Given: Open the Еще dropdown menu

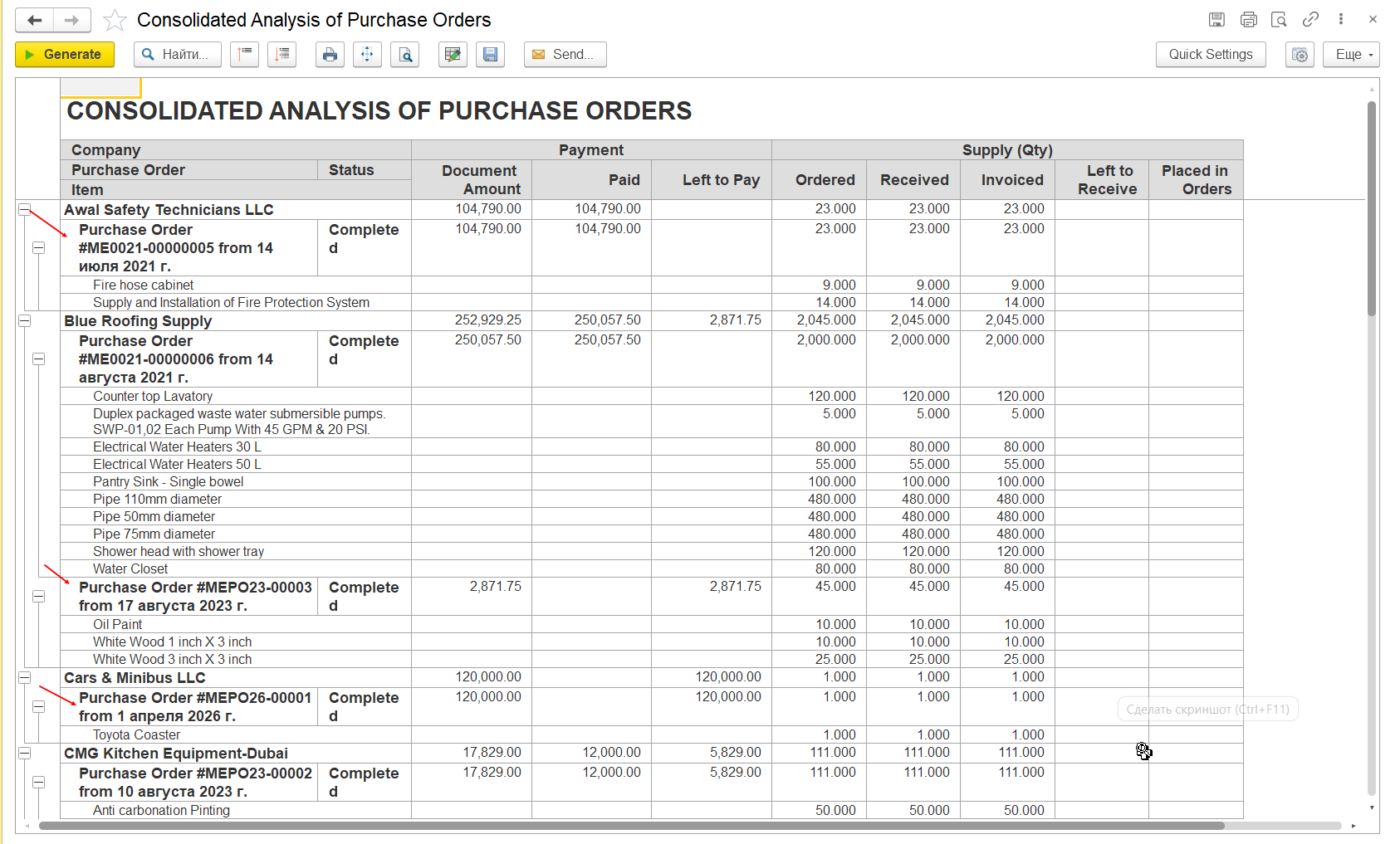Looking at the screenshot, I should pyautogui.click(x=1351, y=55).
